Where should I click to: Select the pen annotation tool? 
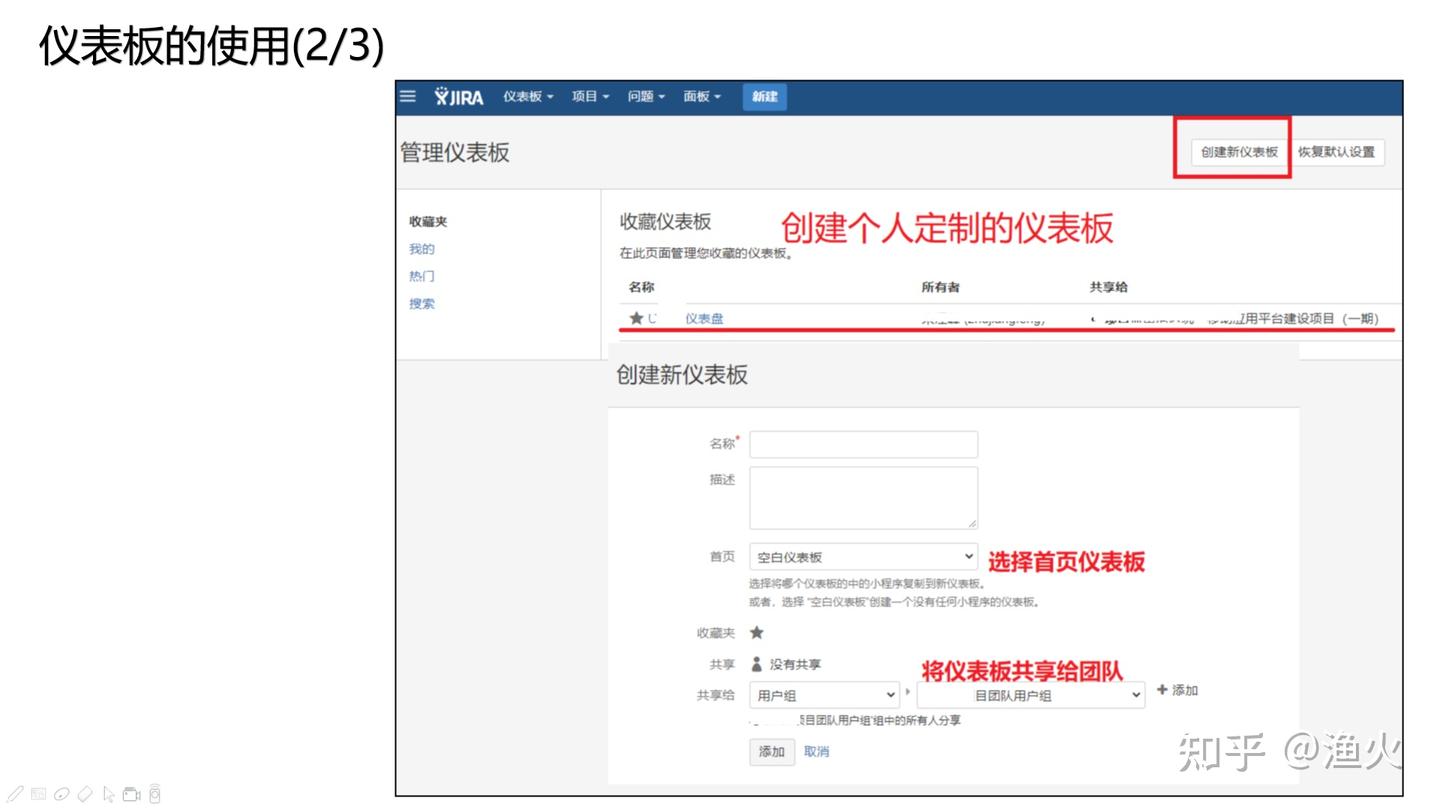tap(16, 795)
